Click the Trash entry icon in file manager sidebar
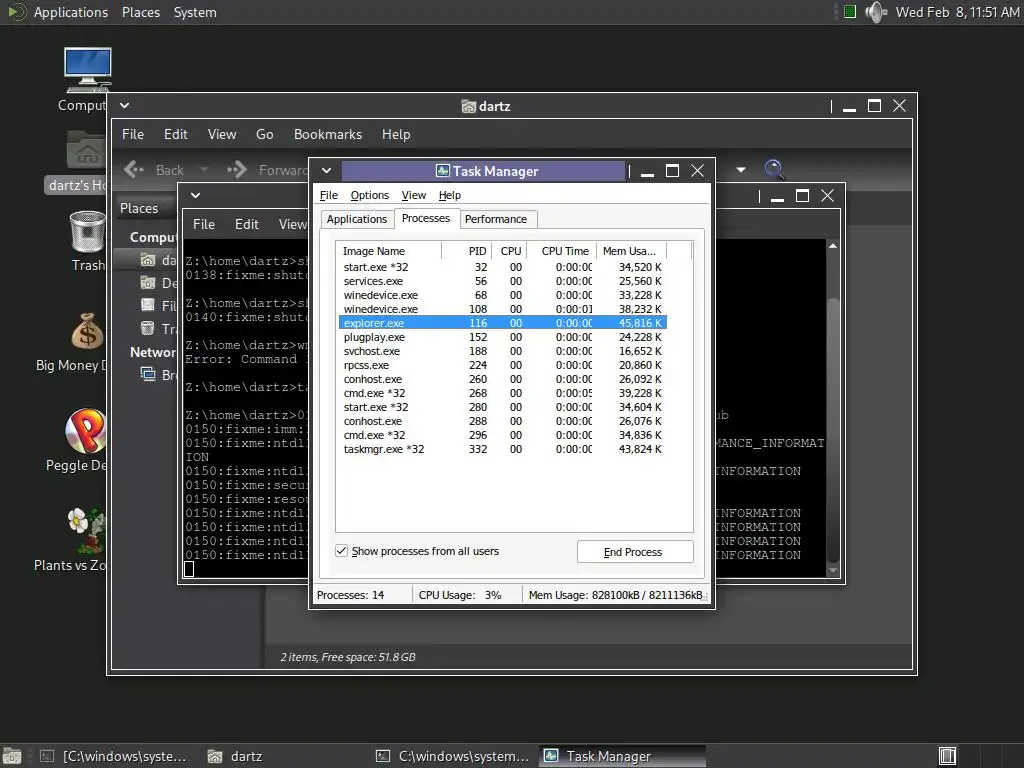 [x=148, y=328]
